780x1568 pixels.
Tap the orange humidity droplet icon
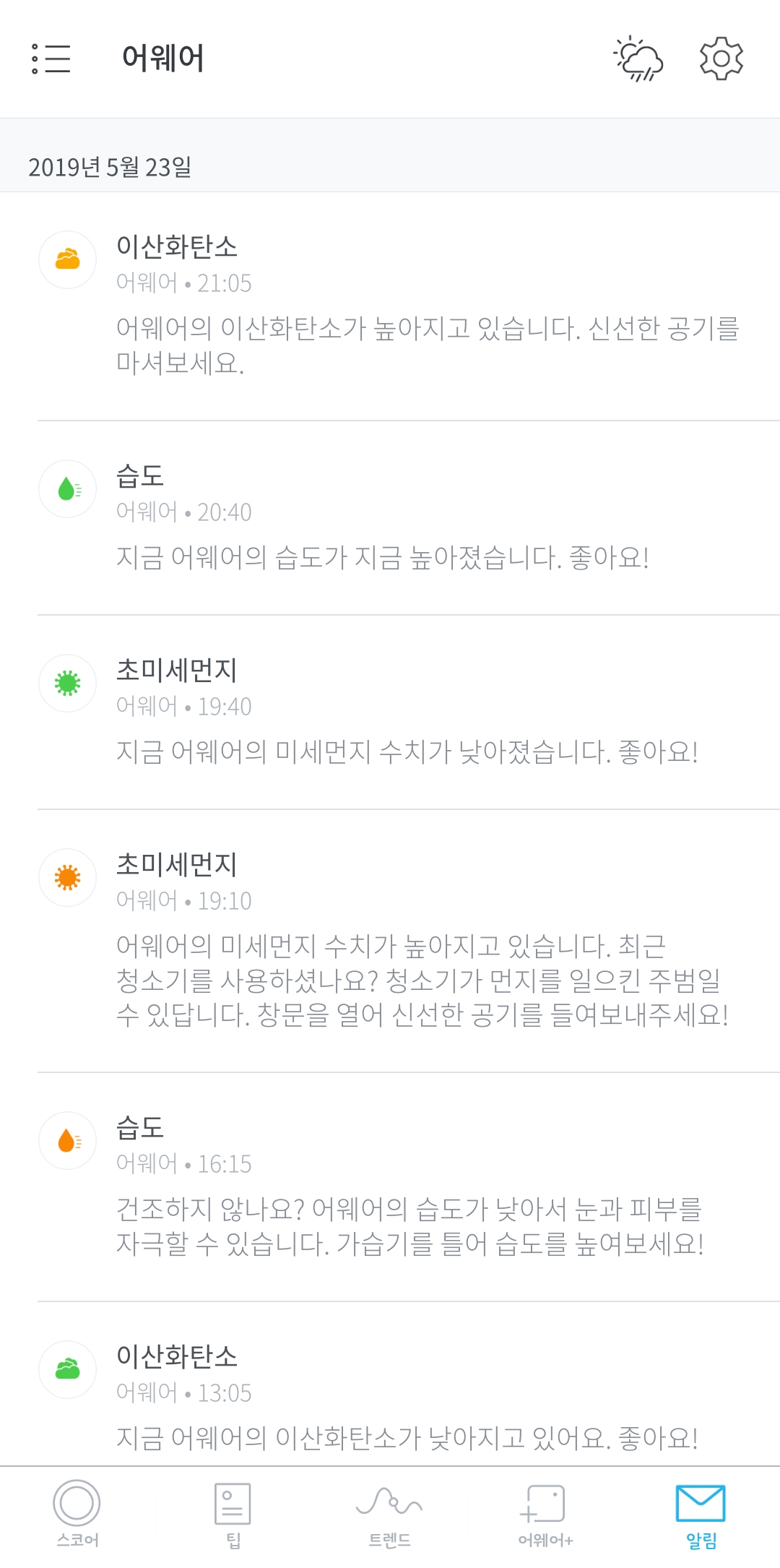point(67,1140)
